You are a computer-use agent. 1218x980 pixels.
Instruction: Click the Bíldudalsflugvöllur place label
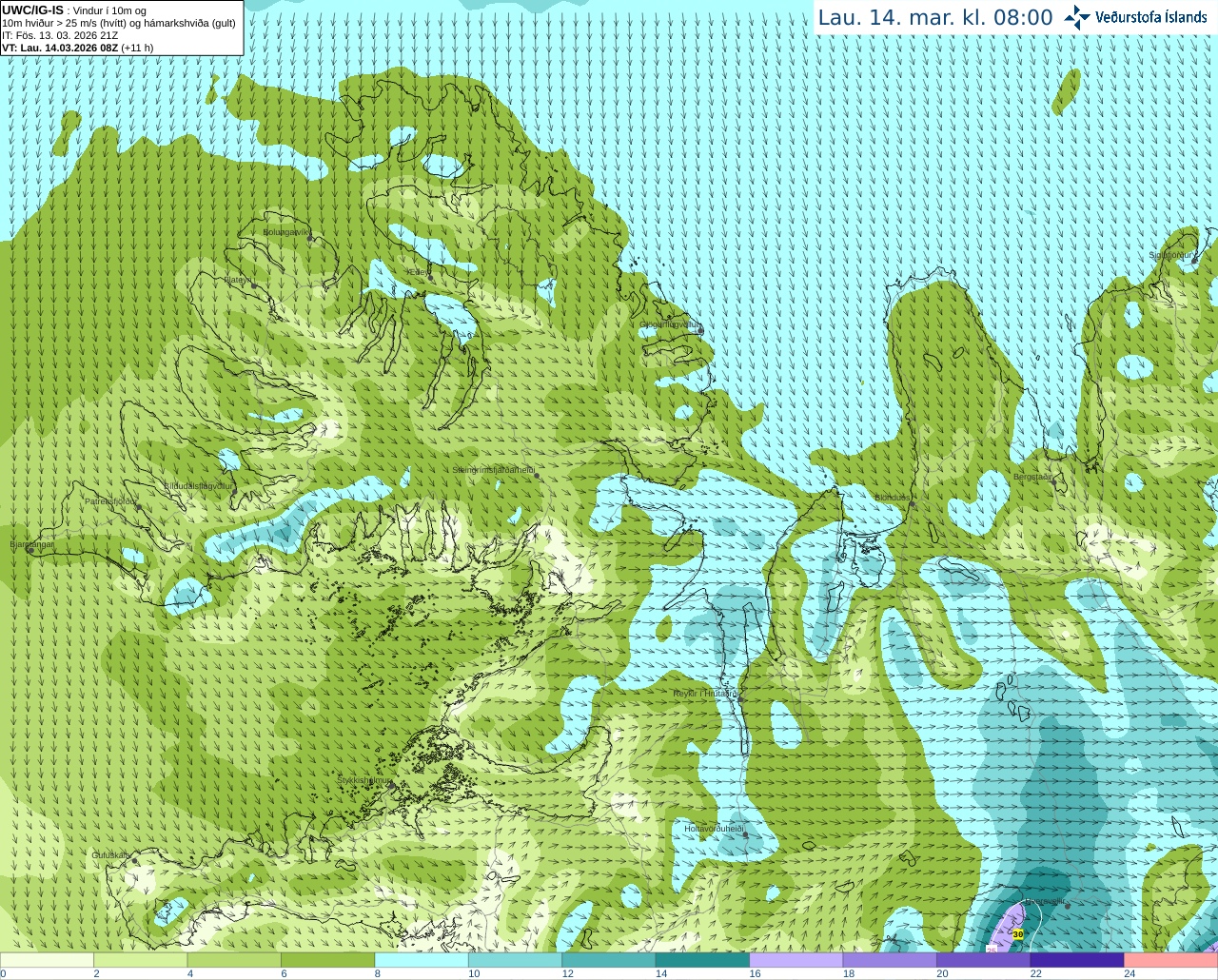click(x=198, y=485)
